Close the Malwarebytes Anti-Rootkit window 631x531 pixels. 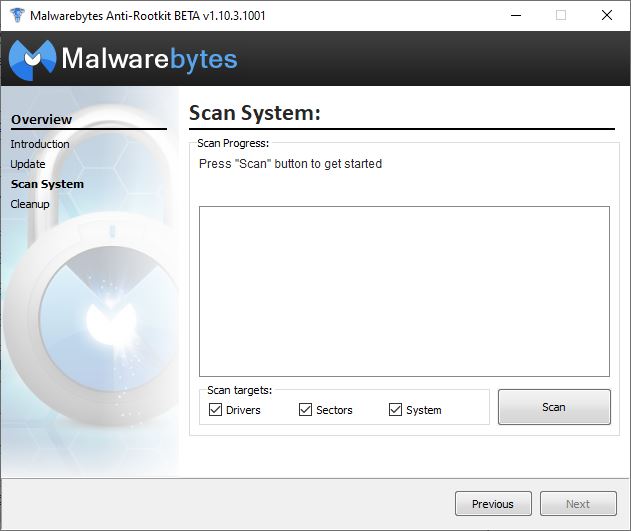606,15
